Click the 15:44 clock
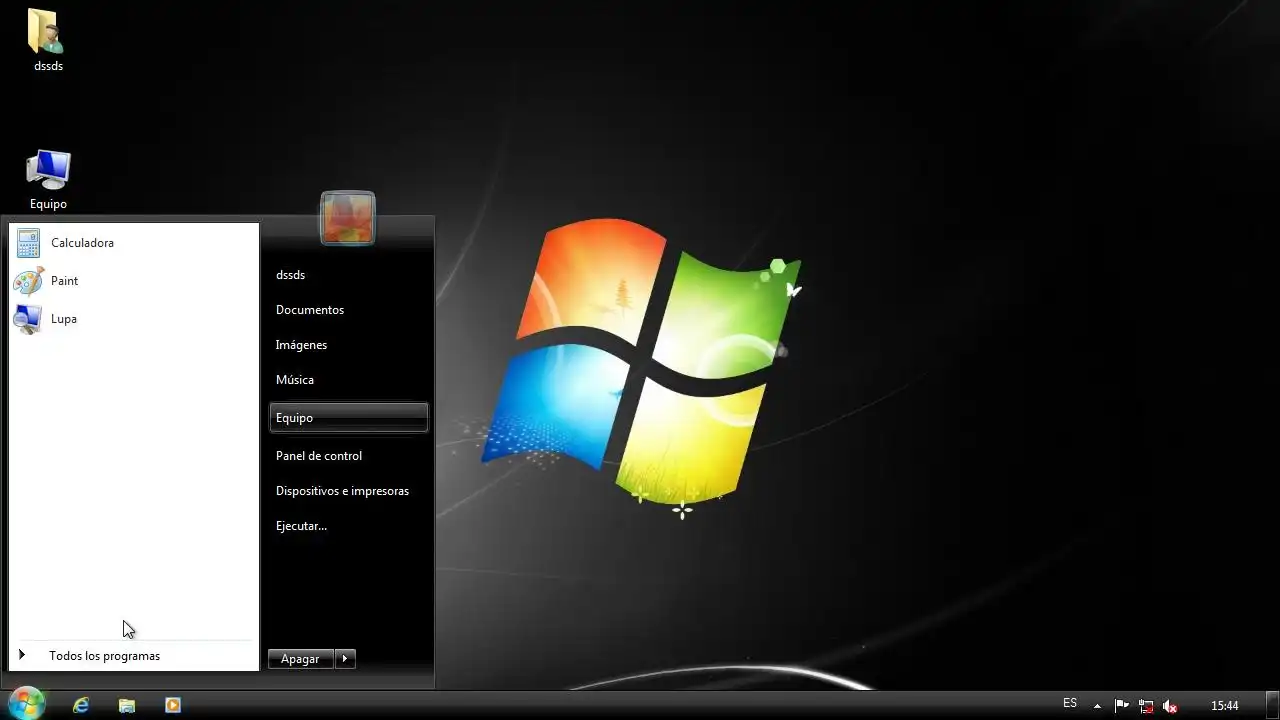 [x=1224, y=706]
